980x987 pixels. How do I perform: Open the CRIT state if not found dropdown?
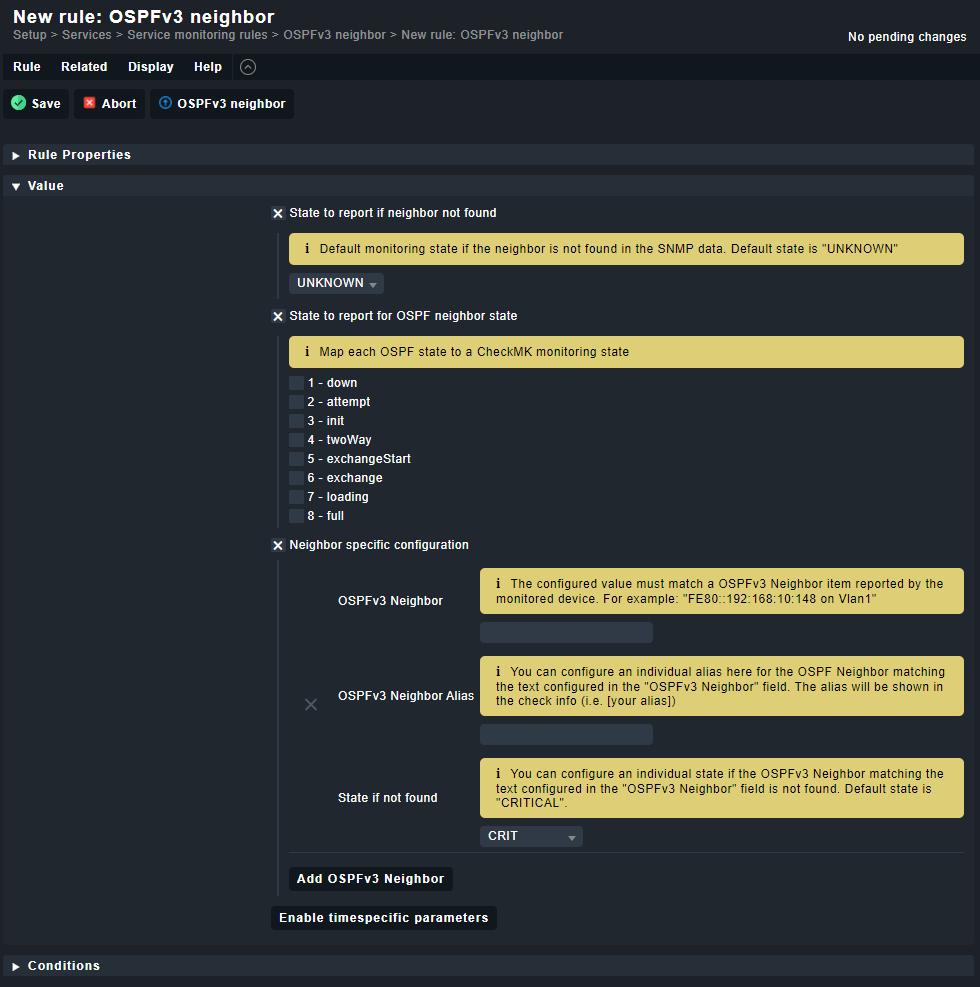coord(531,837)
